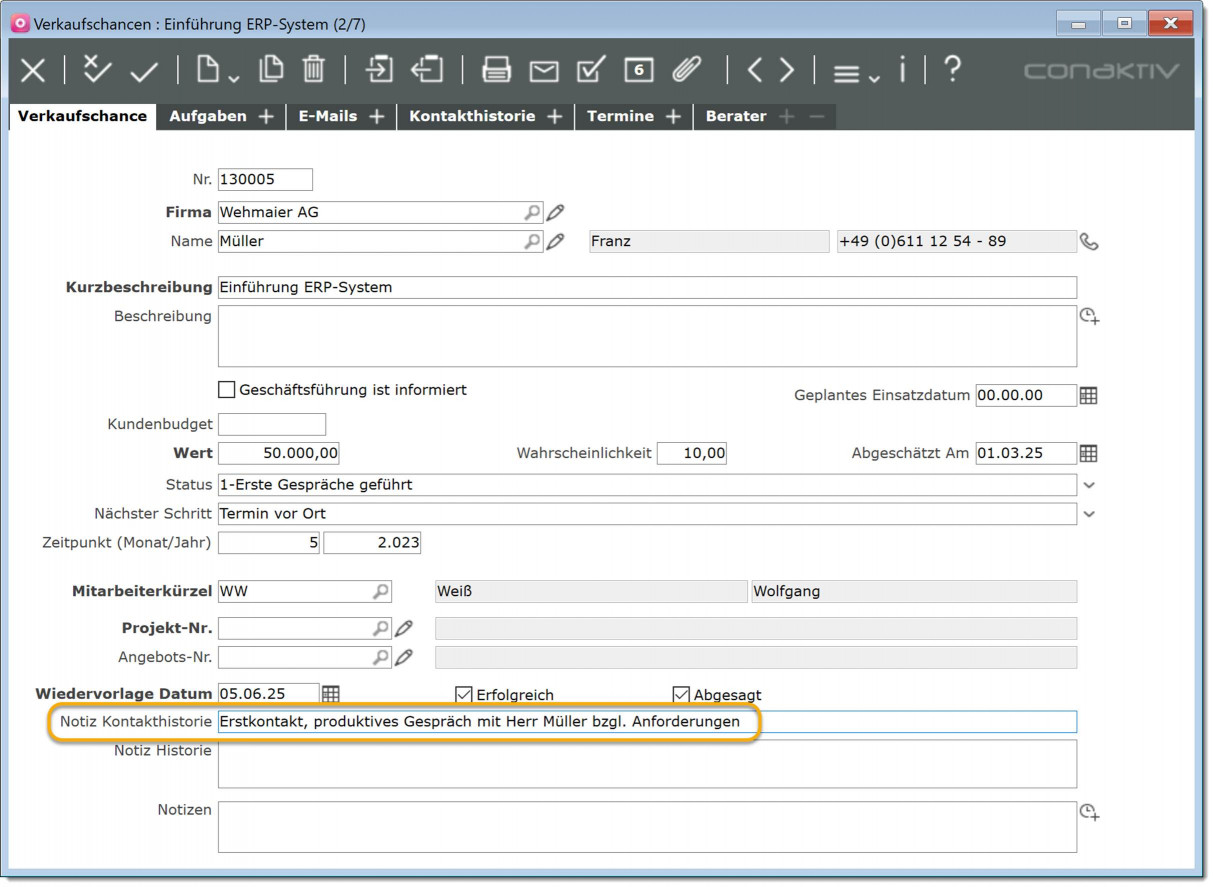Expand the Nächster Schritt dropdown
Image resolution: width=1213 pixels, height=887 pixels.
tap(1090, 514)
